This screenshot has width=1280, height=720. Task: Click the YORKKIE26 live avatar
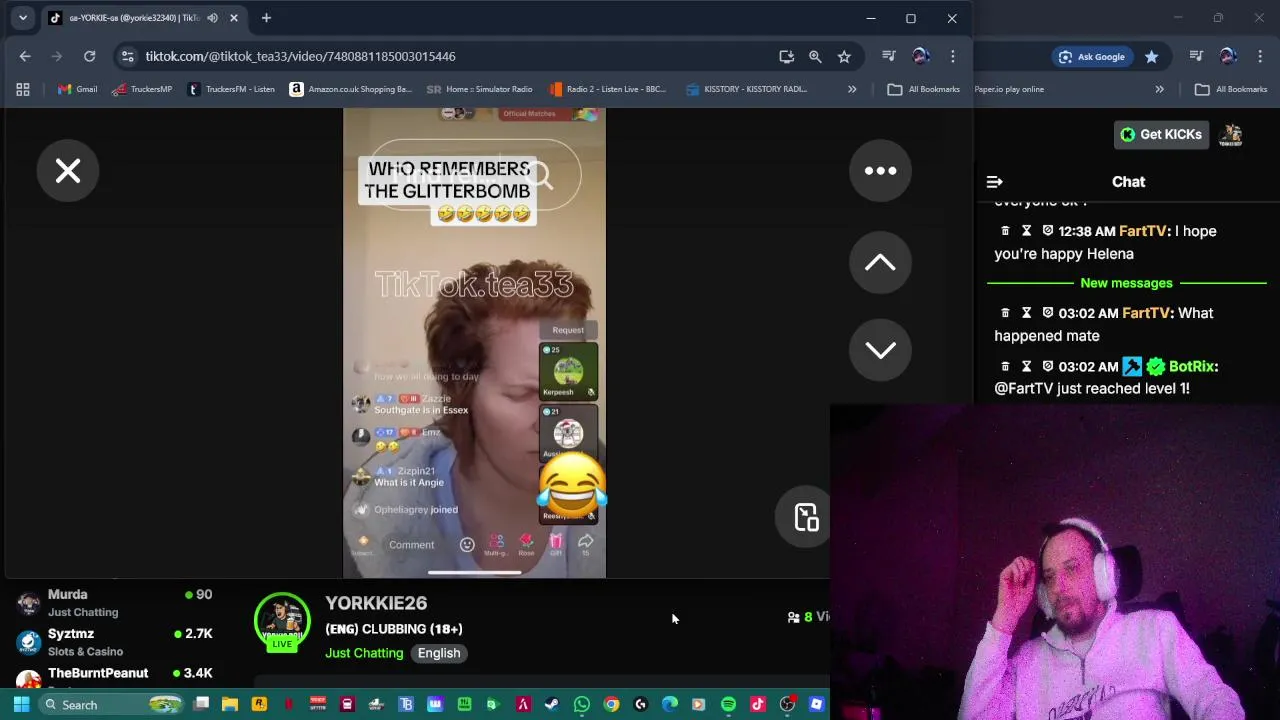(282, 623)
